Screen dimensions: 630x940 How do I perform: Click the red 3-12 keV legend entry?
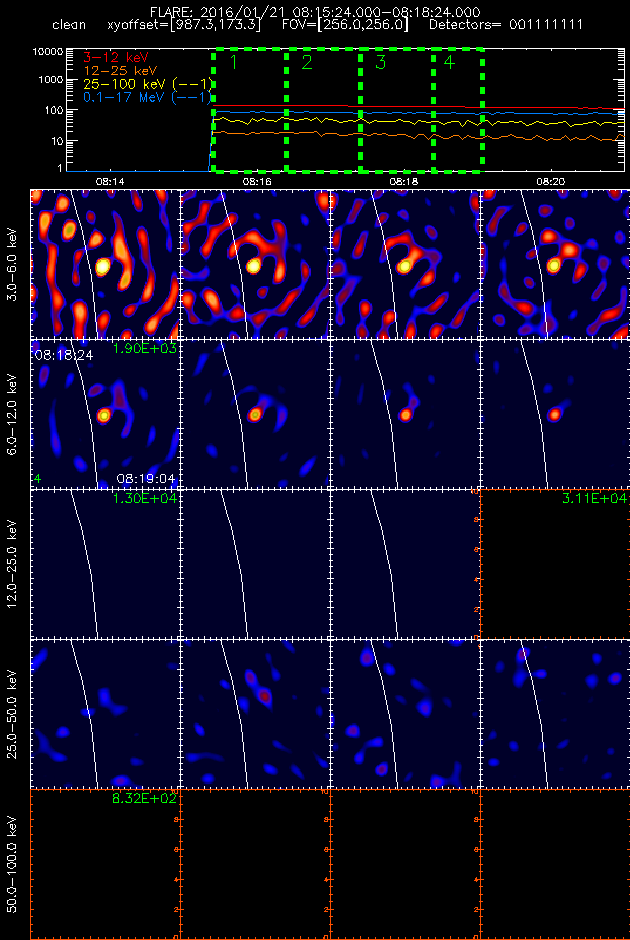coord(117,58)
